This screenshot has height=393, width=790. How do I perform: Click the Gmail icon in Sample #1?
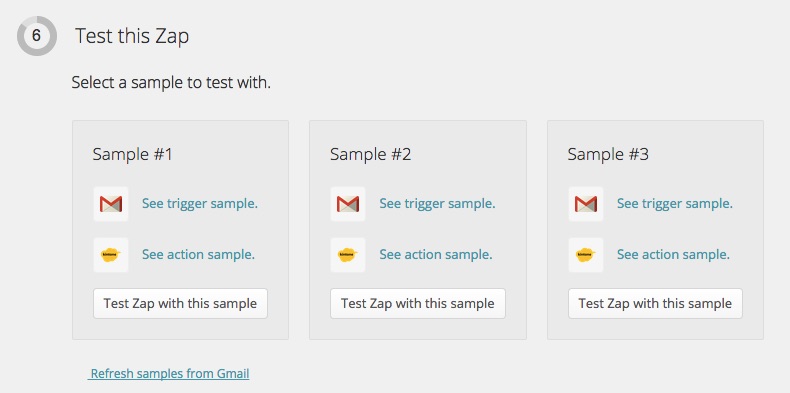[111, 204]
